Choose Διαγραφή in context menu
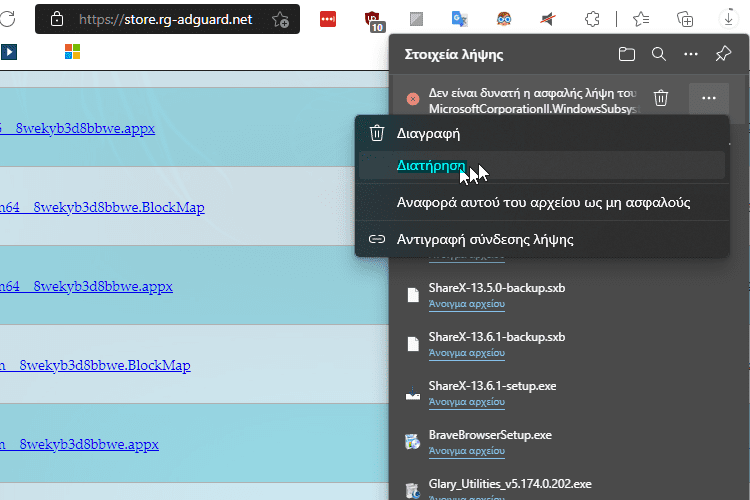Screen dimensions: 750x500 click(428, 133)
